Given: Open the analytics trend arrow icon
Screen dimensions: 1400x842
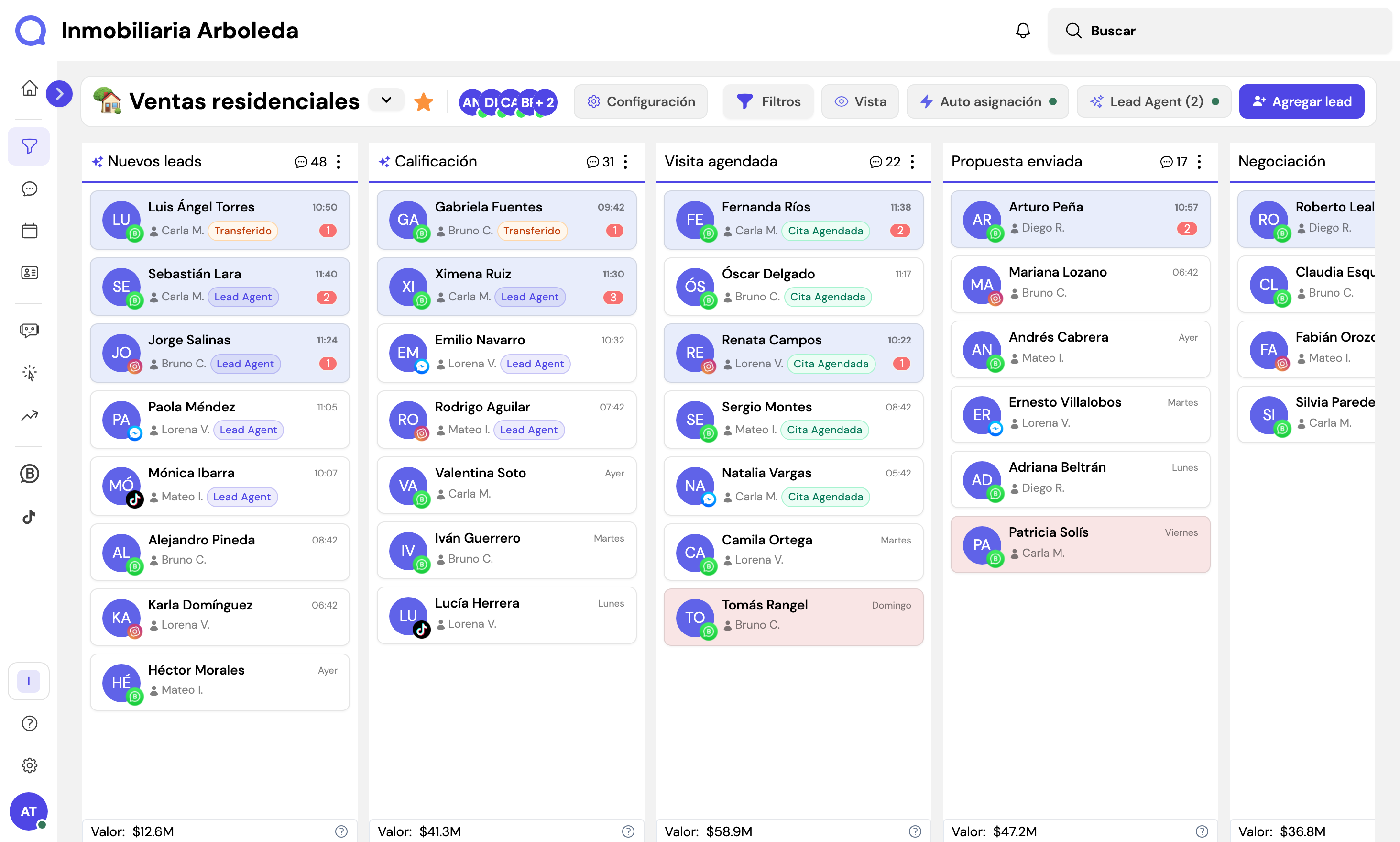Looking at the screenshot, I should (30, 415).
